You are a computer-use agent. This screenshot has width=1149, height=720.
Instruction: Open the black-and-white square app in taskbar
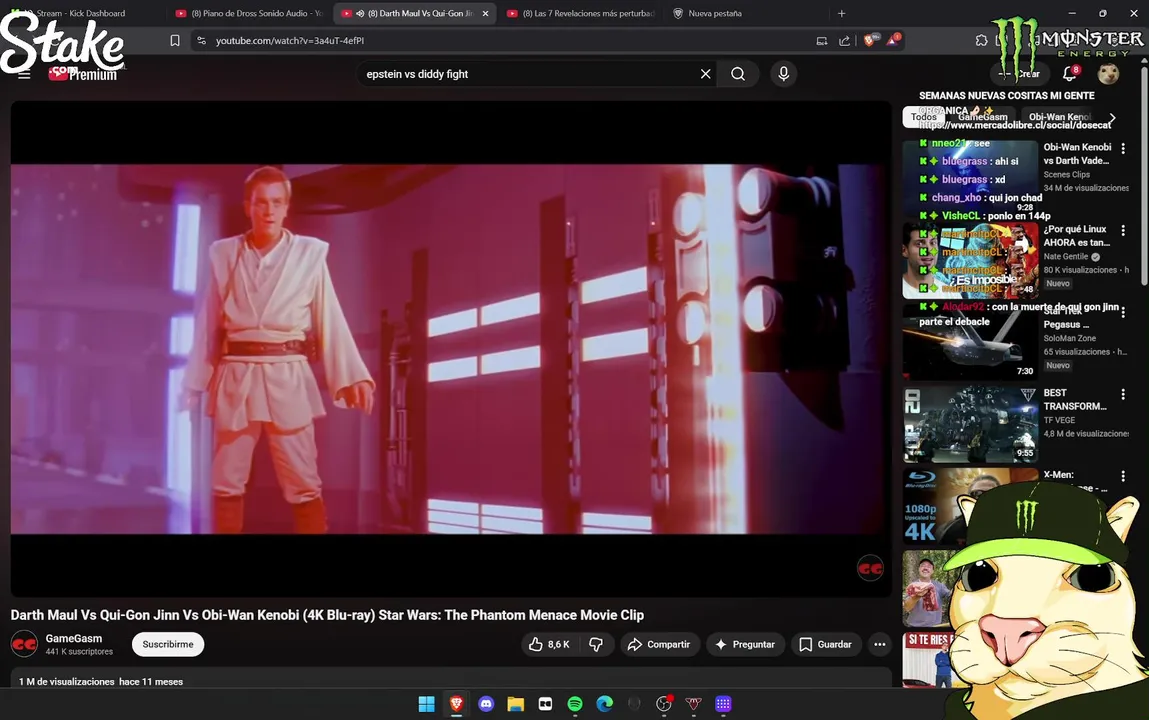click(545, 704)
